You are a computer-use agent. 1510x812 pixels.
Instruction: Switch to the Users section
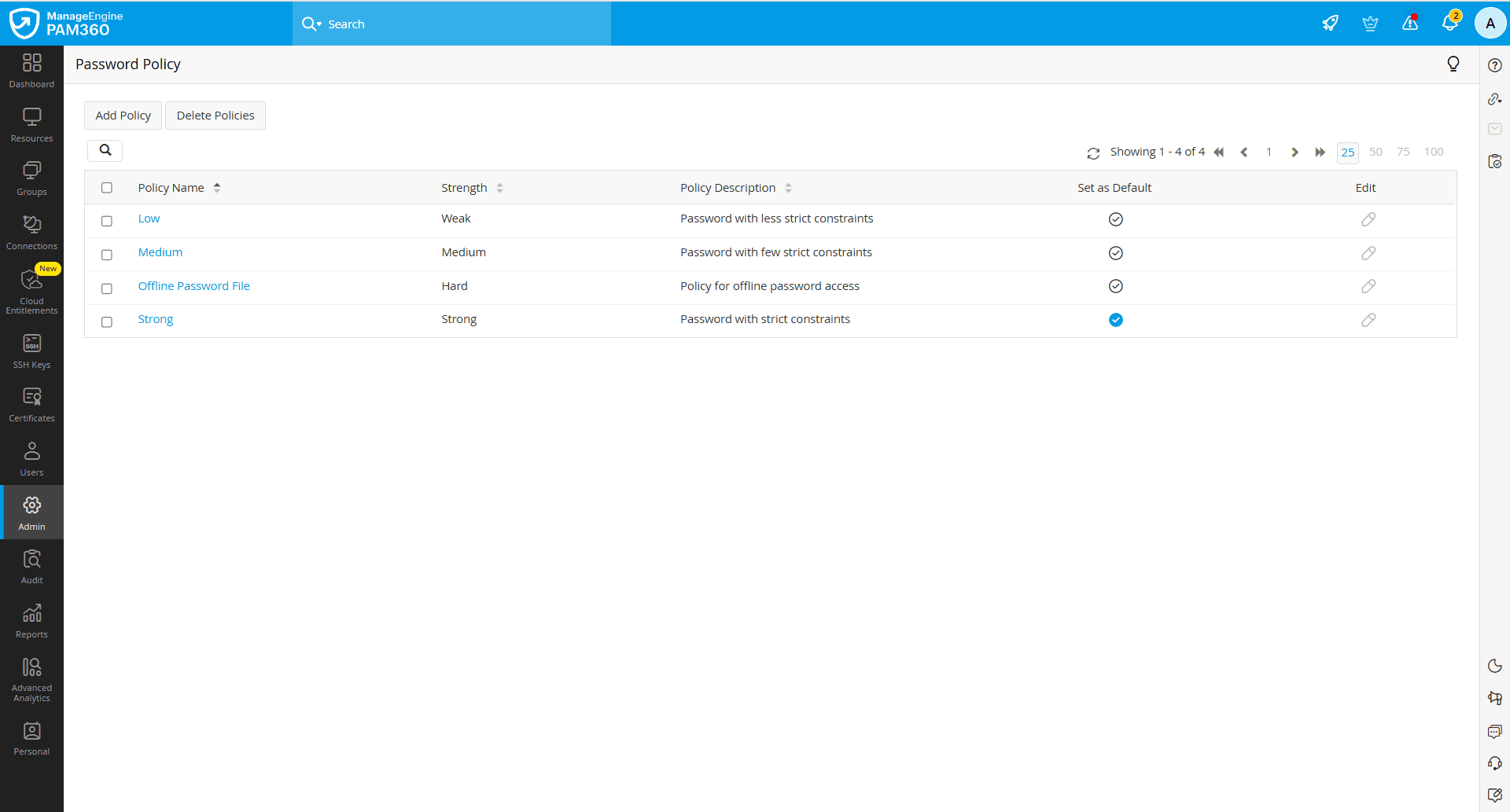coord(31,457)
